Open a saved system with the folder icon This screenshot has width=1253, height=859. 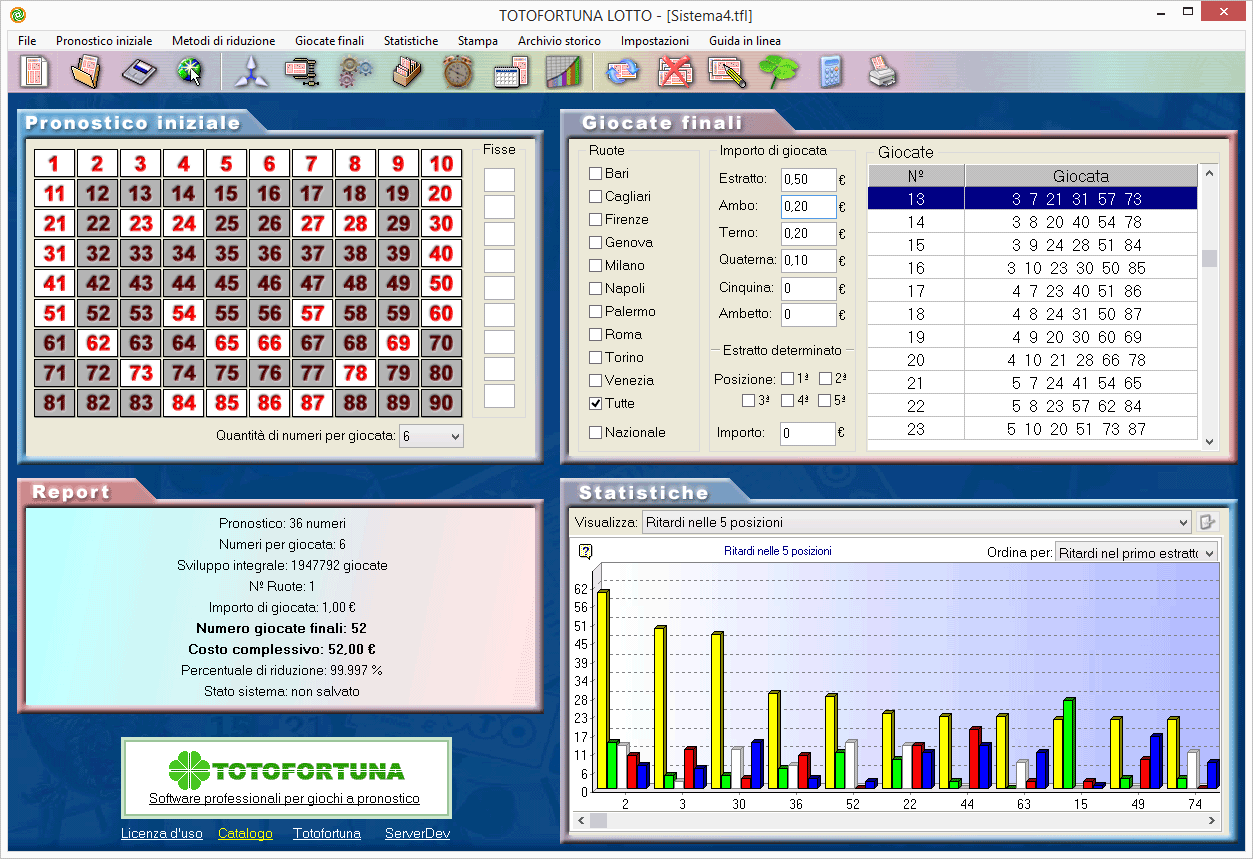[85, 71]
